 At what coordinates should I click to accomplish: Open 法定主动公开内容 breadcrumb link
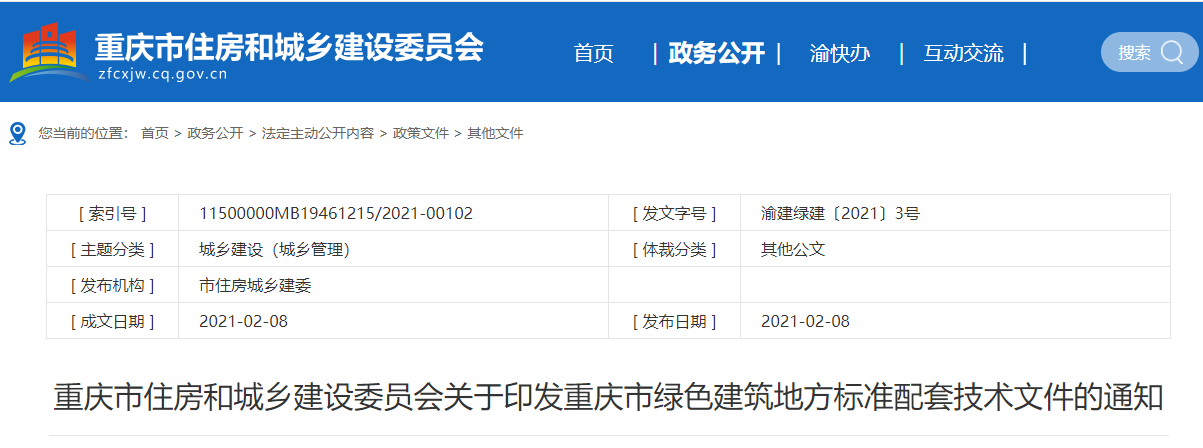[318, 133]
